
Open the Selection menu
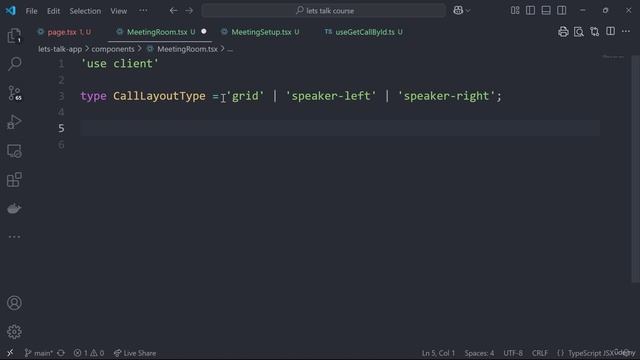click(85, 11)
